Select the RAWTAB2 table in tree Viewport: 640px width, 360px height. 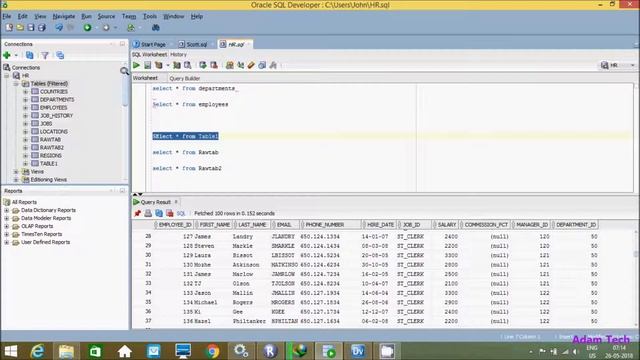(x=51, y=147)
